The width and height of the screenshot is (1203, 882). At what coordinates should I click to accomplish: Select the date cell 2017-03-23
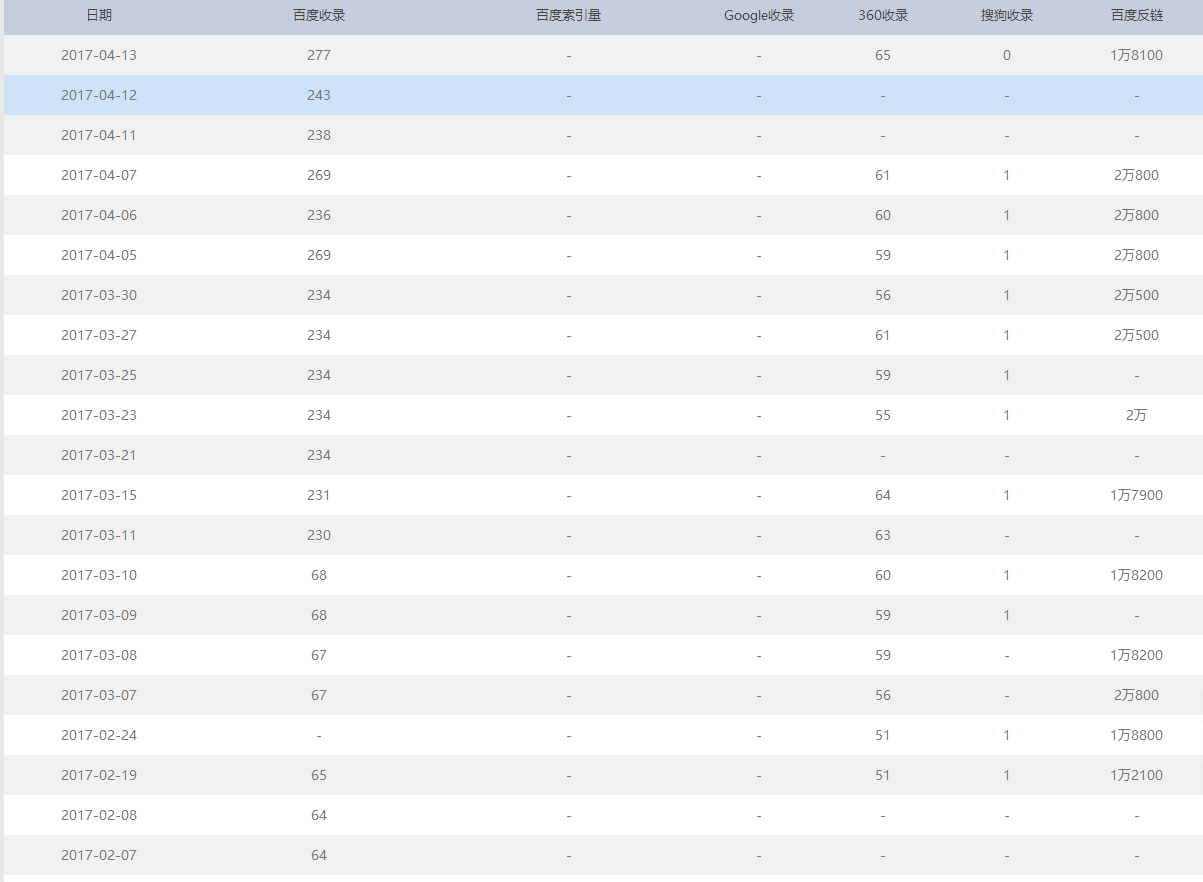tap(99, 415)
